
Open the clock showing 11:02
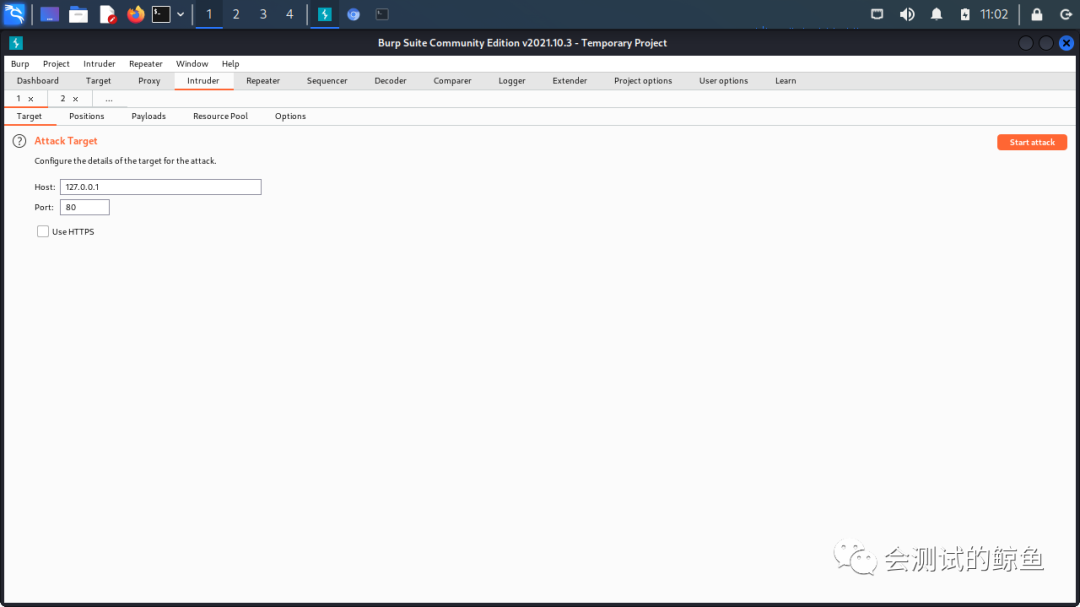pos(994,14)
